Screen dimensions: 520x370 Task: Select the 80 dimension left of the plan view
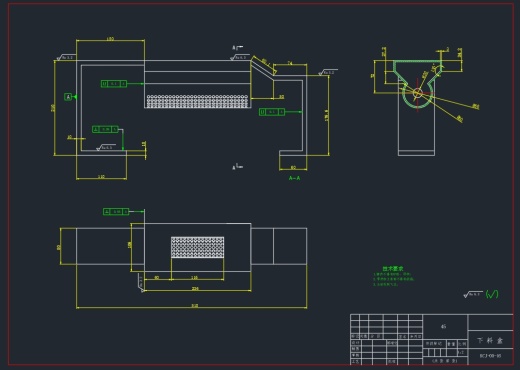click(x=59, y=247)
